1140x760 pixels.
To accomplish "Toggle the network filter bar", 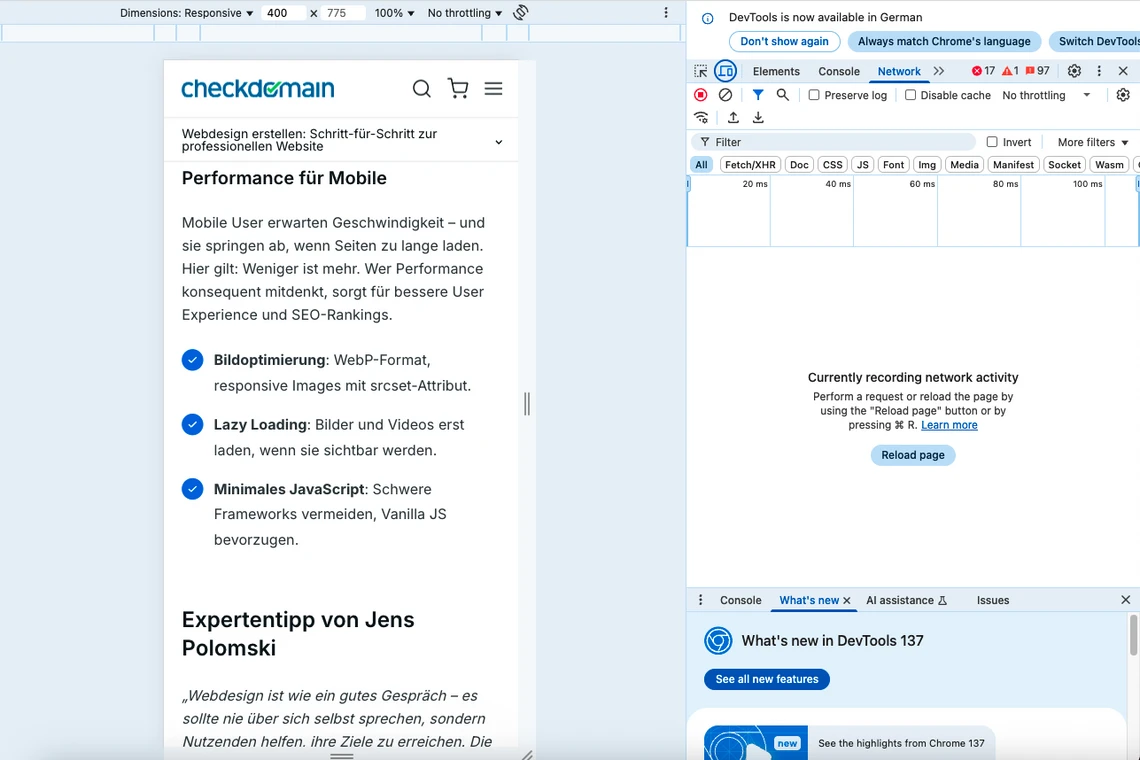I will click(x=757, y=94).
